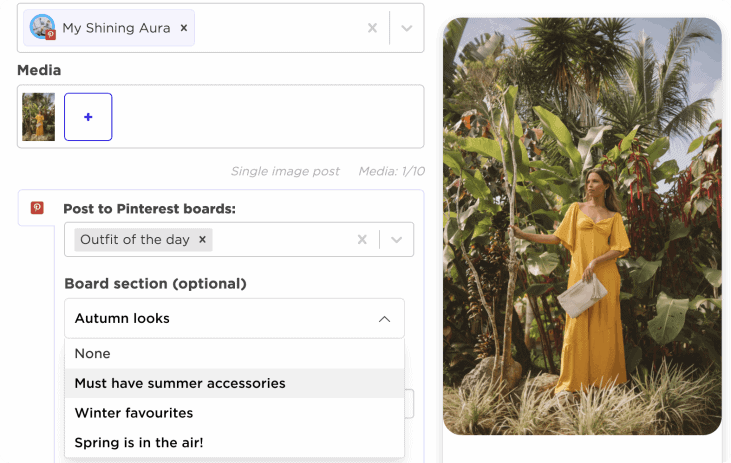The height and width of the screenshot is (463, 731).
Task: Add media with the plus button
Action: click(88, 117)
